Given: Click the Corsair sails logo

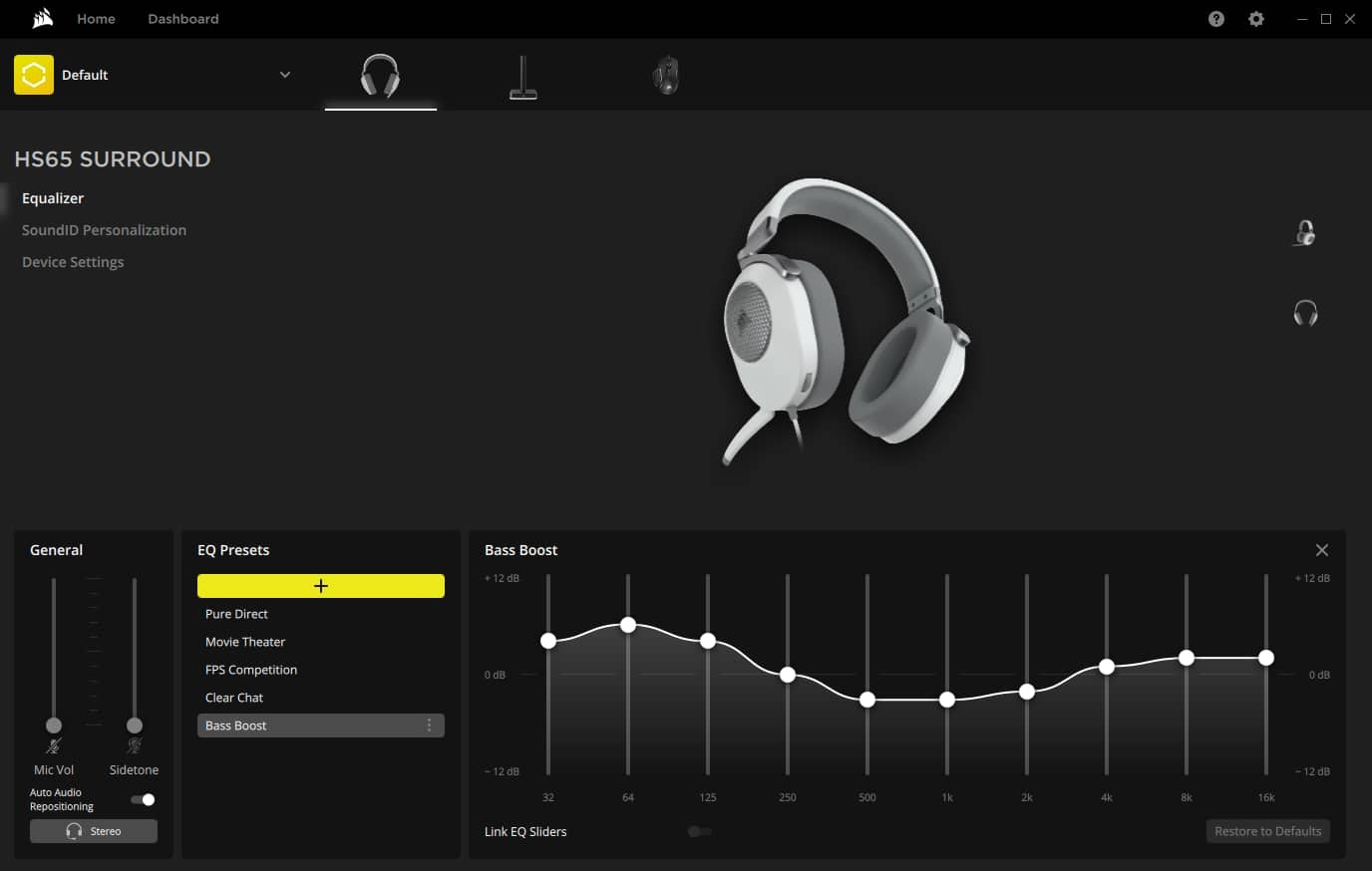Looking at the screenshot, I should click(42, 19).
